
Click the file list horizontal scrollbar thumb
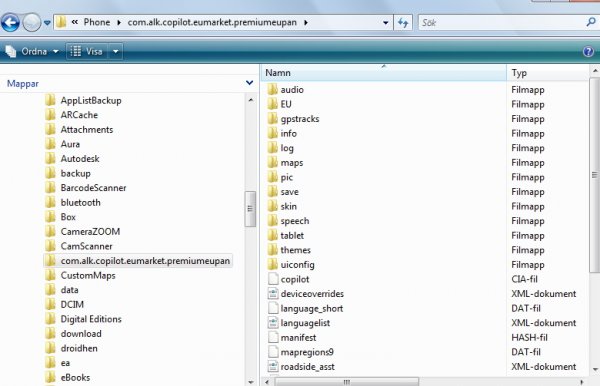pyautogui.click(x=346, y=382)
